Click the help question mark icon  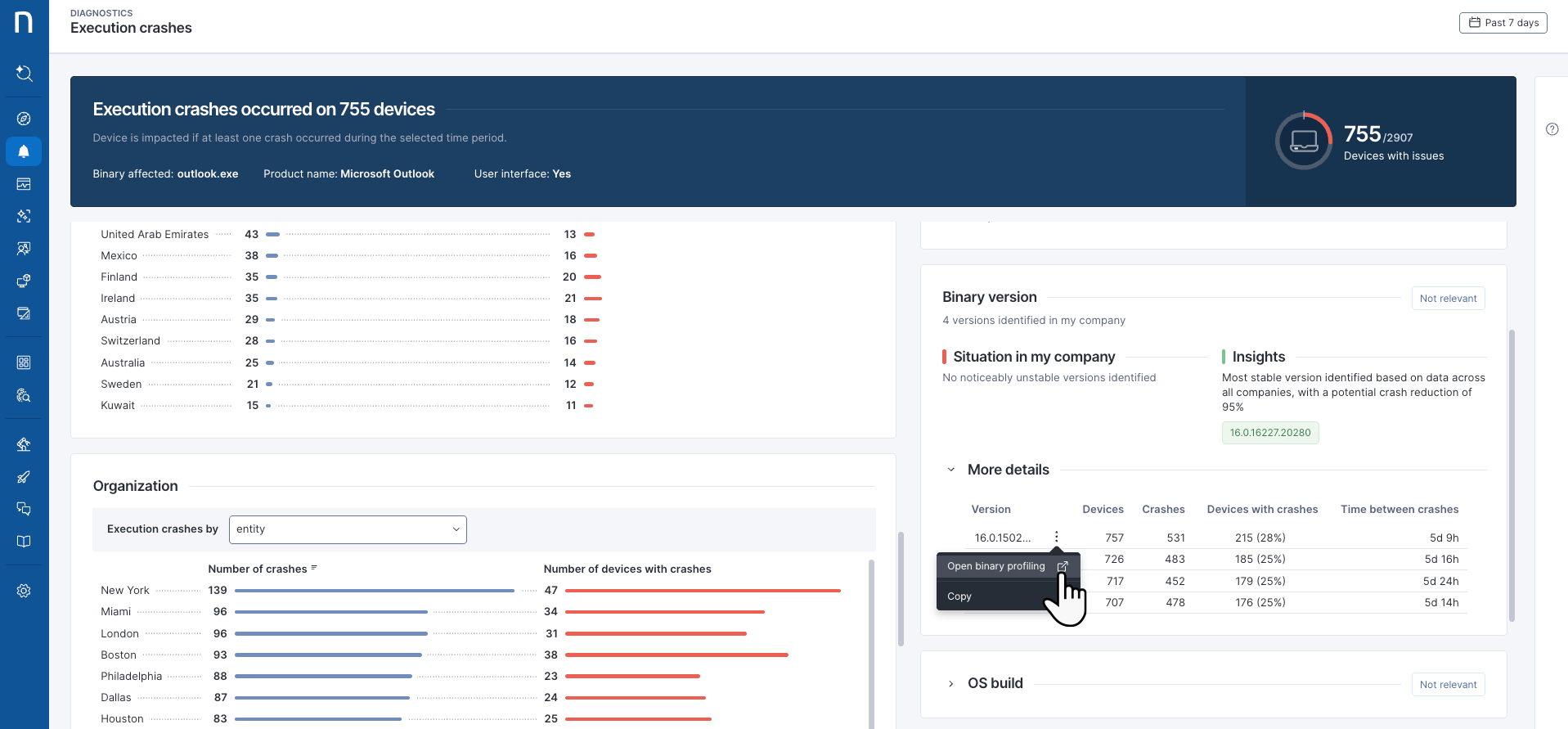click(x=1552, y=129)
